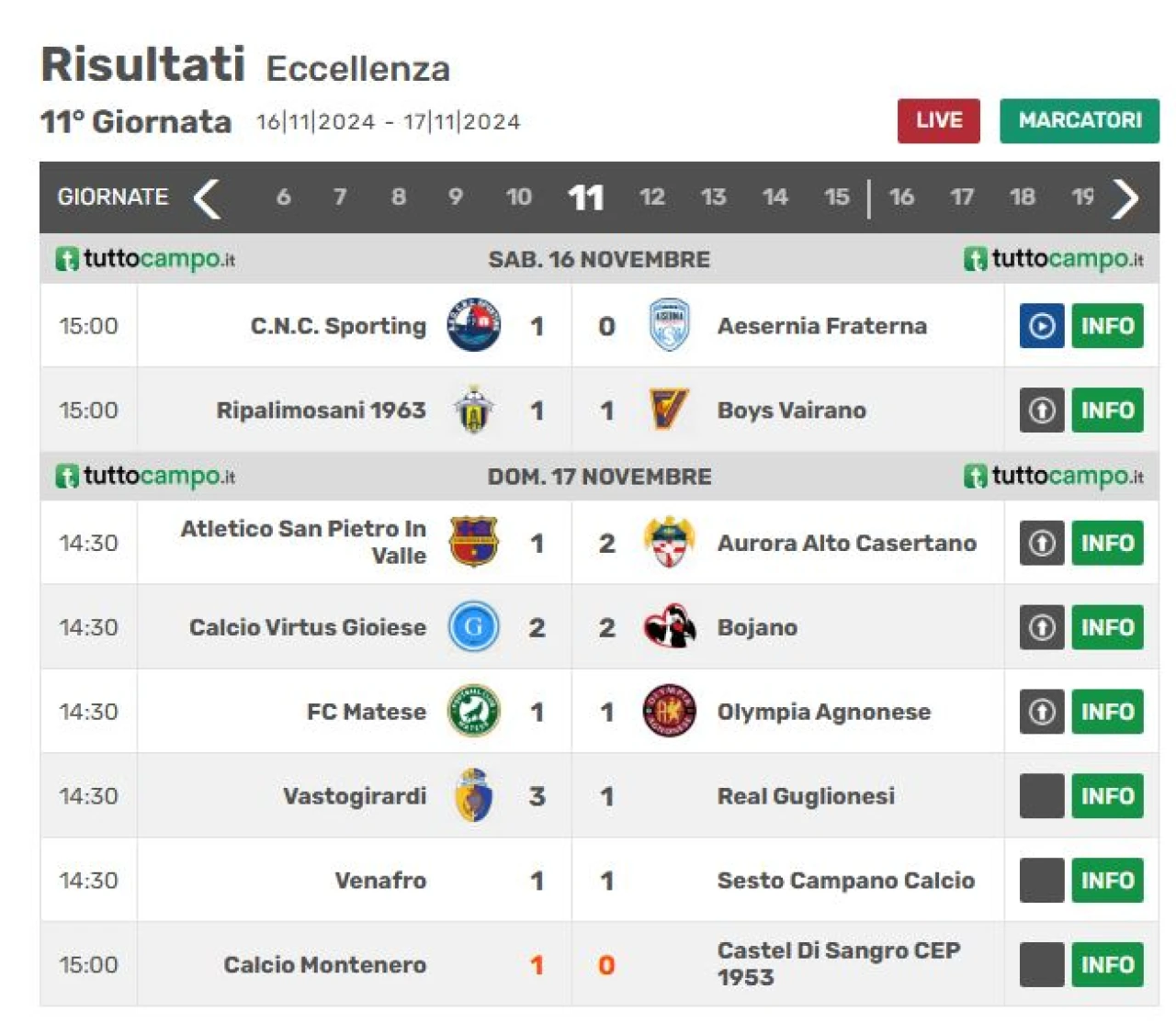Open Real Guglionesi team link
Screen dimensions: 1176x1023
click(x=806, y=796)
